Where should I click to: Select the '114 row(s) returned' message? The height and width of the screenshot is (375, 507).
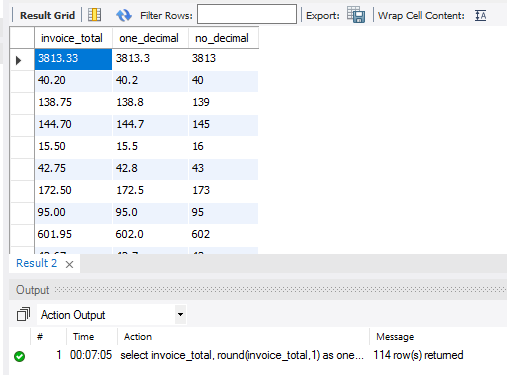click(418, 355)
